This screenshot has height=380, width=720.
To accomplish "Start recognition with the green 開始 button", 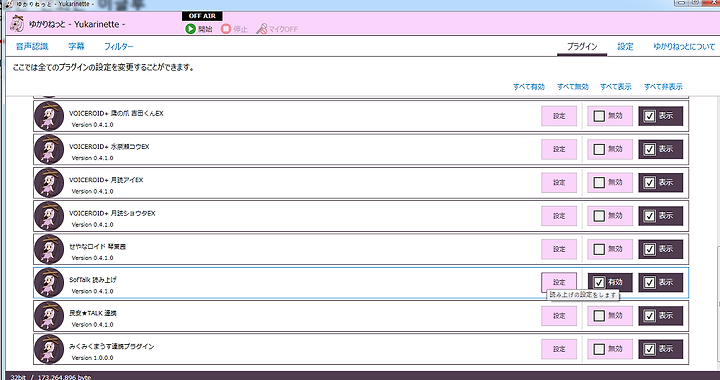I will (x=199, y=29).
